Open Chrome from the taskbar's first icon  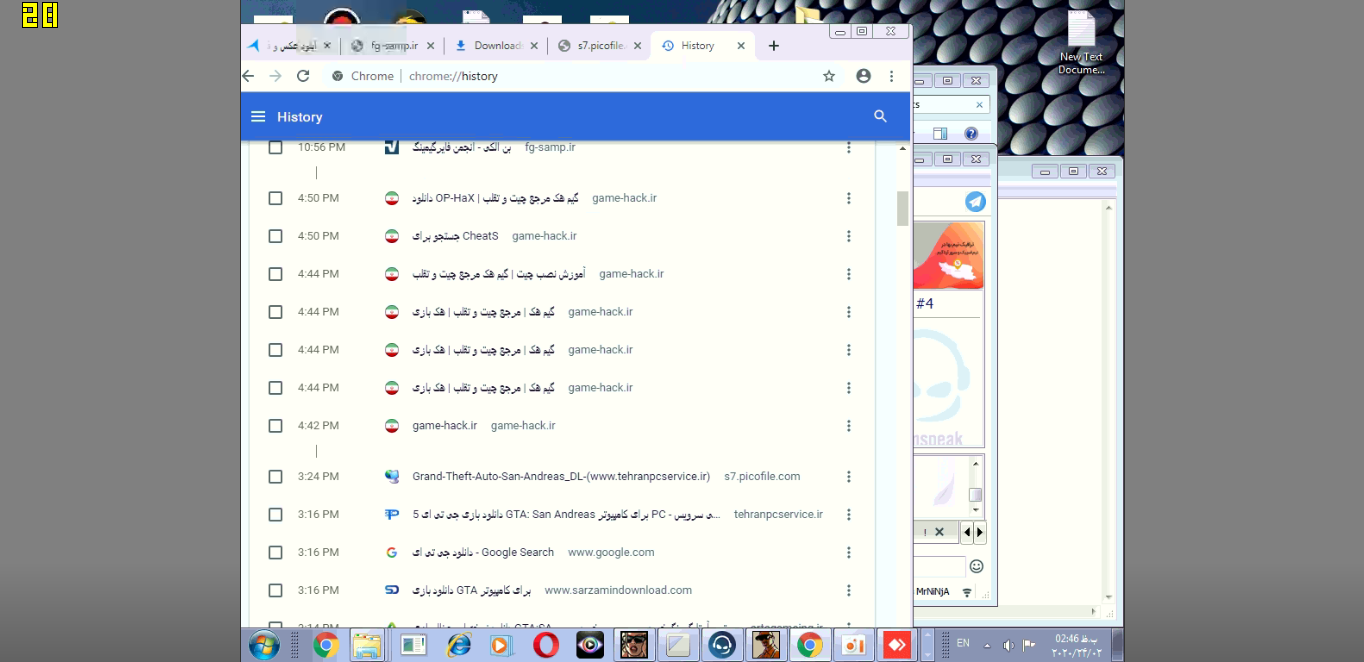tap(325, 645)
